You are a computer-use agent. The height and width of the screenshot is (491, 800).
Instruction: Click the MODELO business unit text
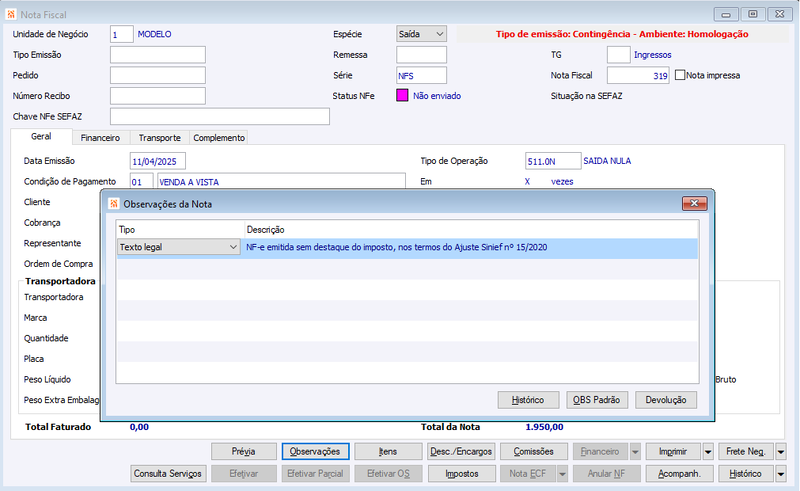point(155,34)
